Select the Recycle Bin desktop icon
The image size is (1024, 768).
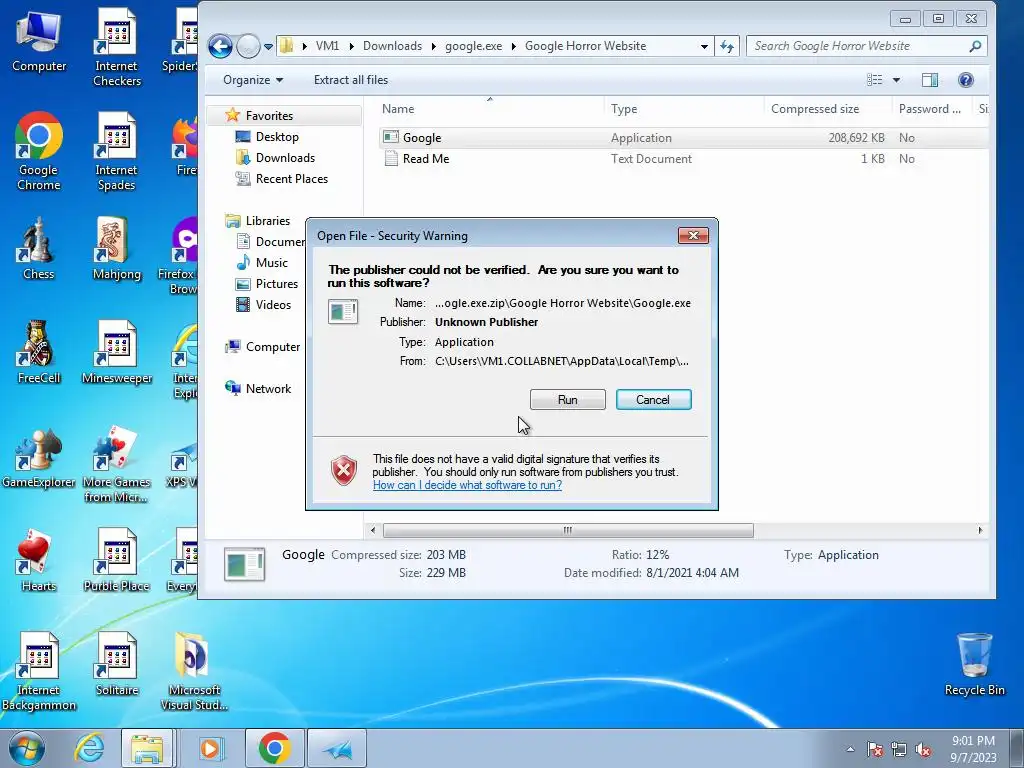tap(974, 665)
